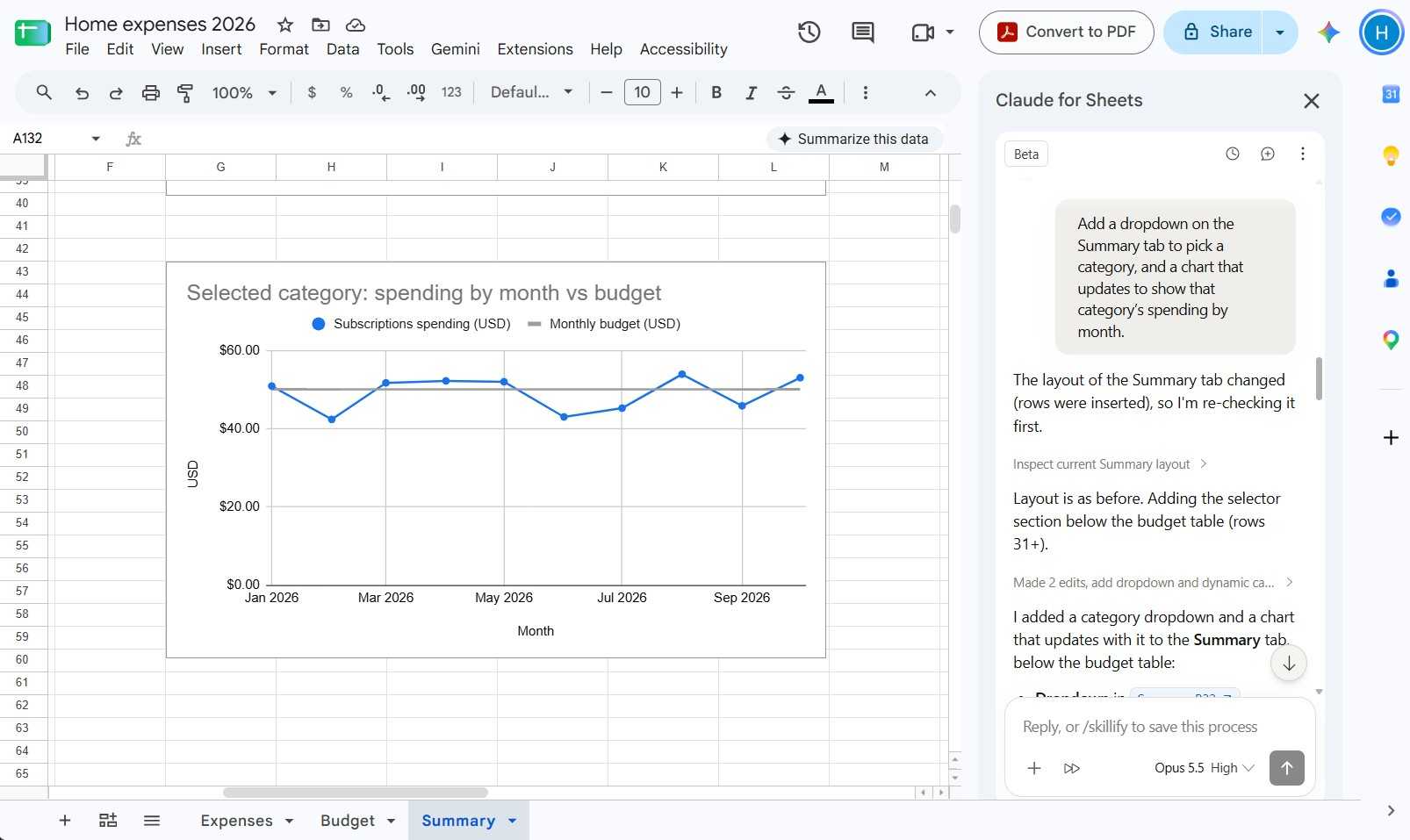
Task: Decrease decimal places
Action: (x=381, y=92)
